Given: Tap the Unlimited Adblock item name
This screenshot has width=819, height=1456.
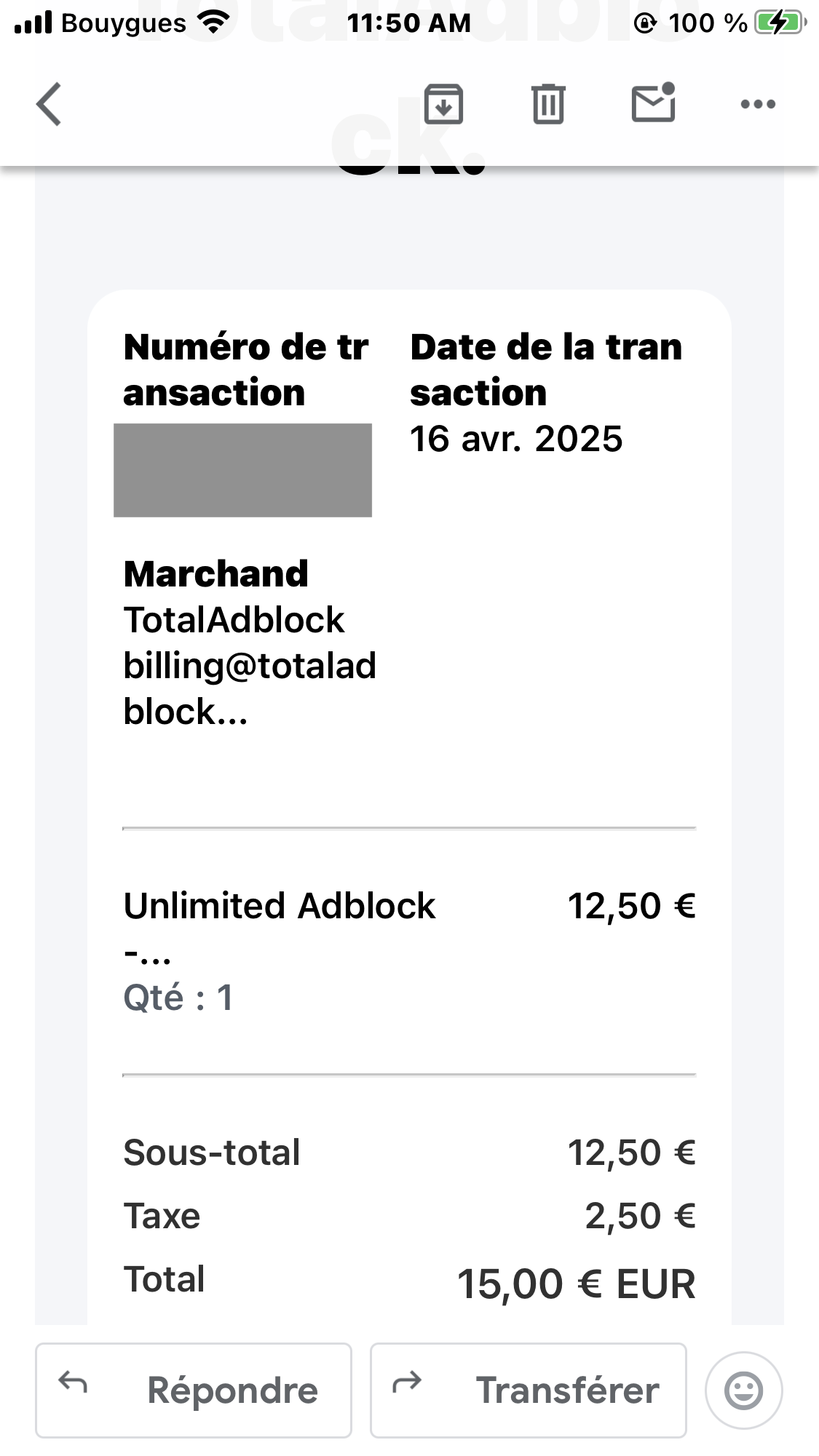Looking at the screenshot, I should coord(280,906).
